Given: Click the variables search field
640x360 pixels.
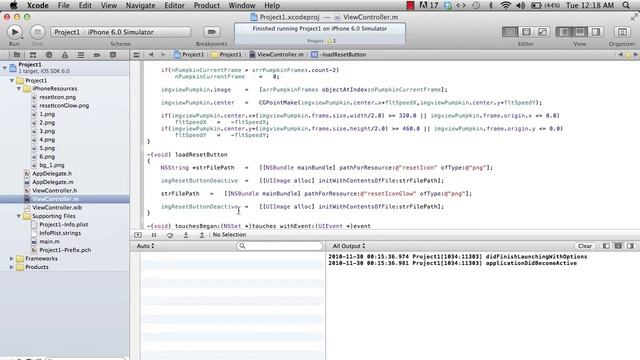Looking at the screenshot, I should (280, 246).
